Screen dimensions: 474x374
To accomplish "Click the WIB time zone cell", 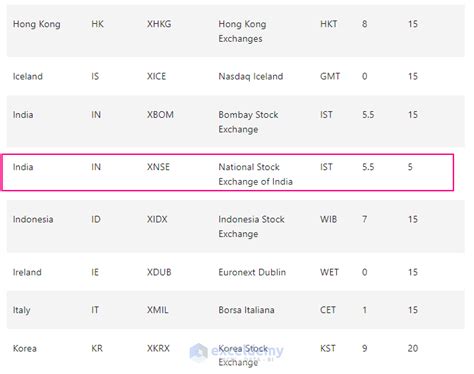I will click(328, 219).
